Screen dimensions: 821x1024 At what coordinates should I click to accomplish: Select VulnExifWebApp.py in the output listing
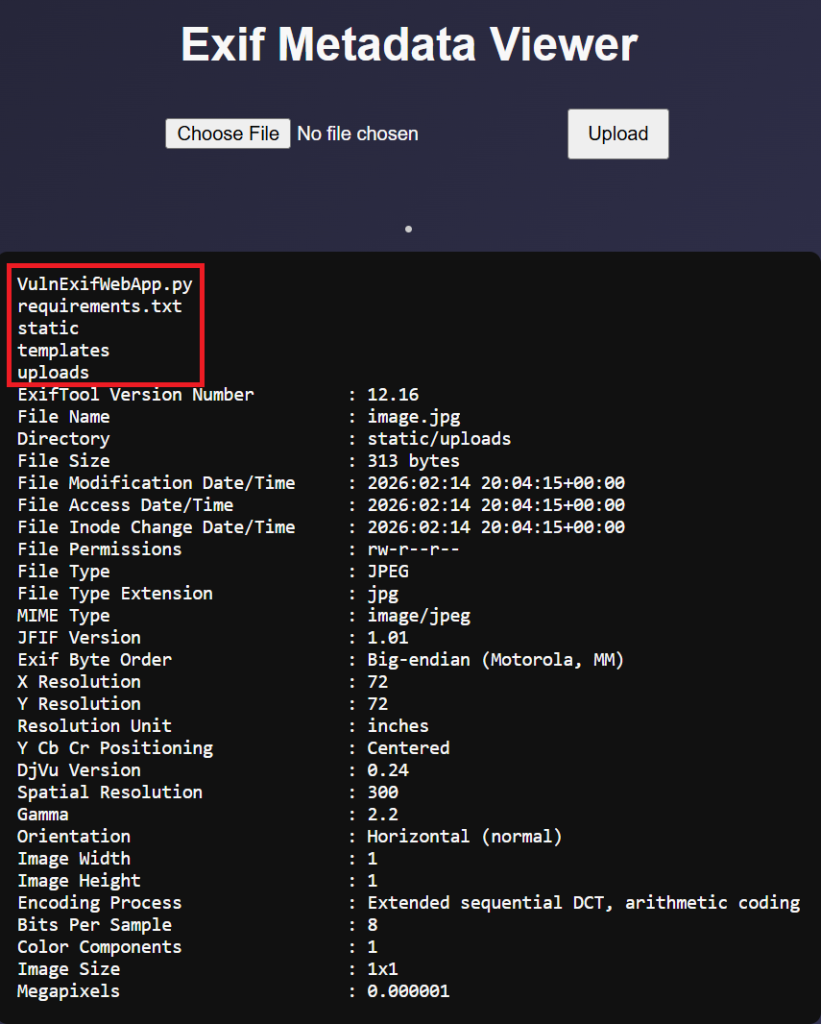tap(102, 284)
